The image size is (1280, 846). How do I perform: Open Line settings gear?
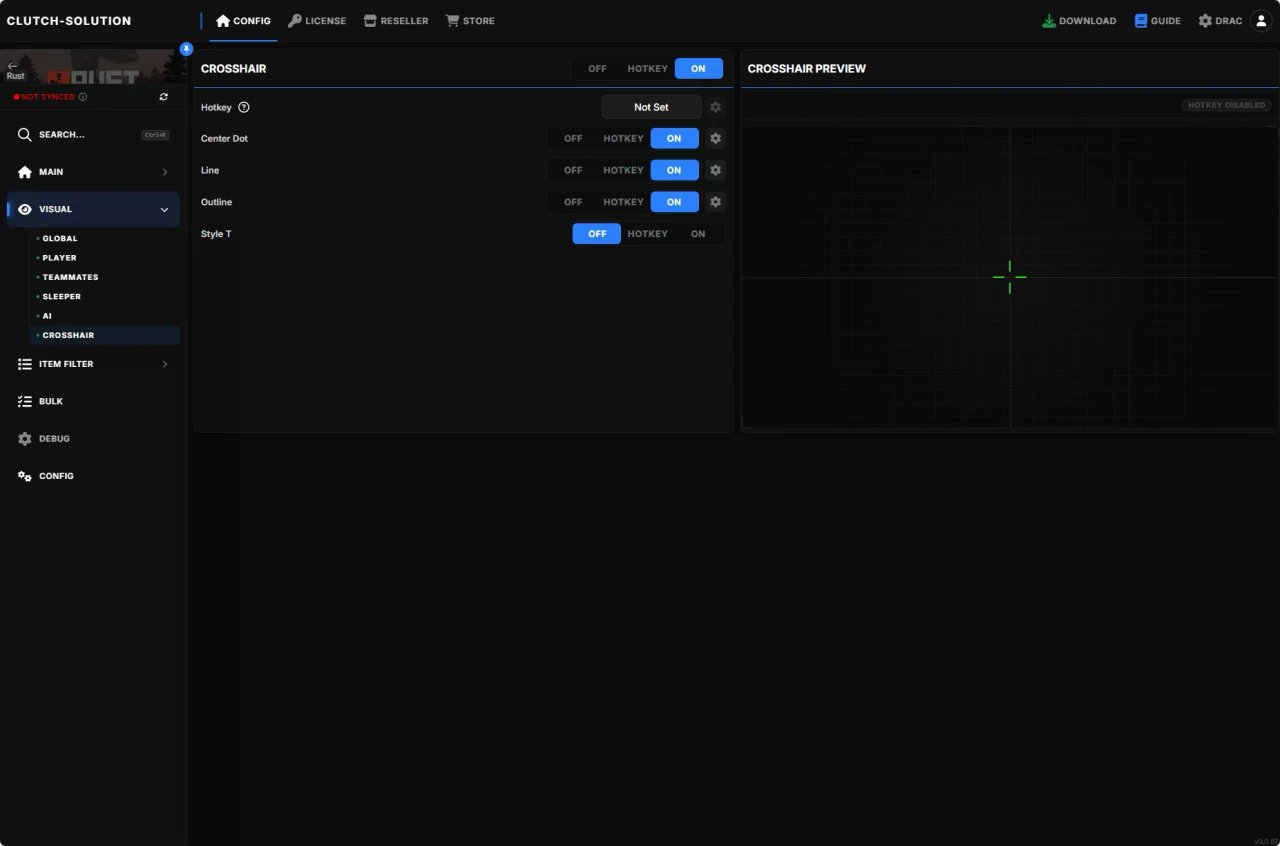[715, 170]
